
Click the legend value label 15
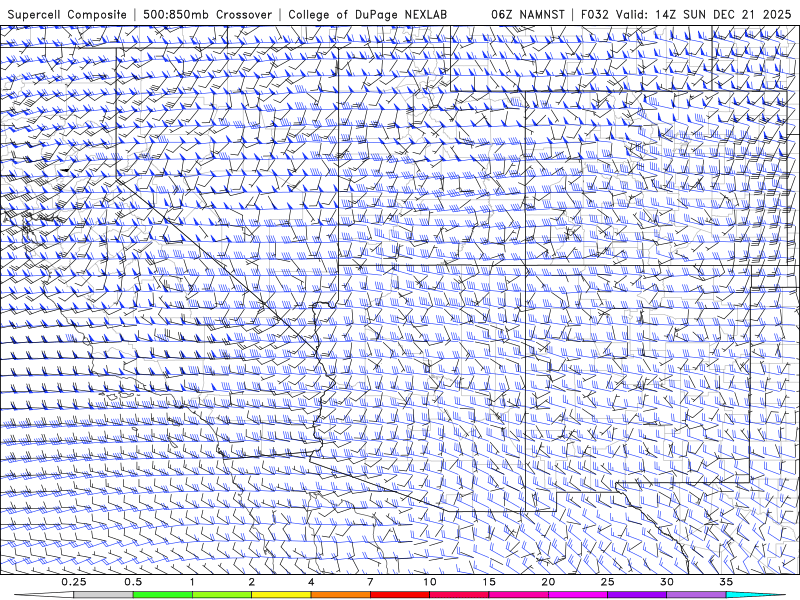(x=489, y=582)
